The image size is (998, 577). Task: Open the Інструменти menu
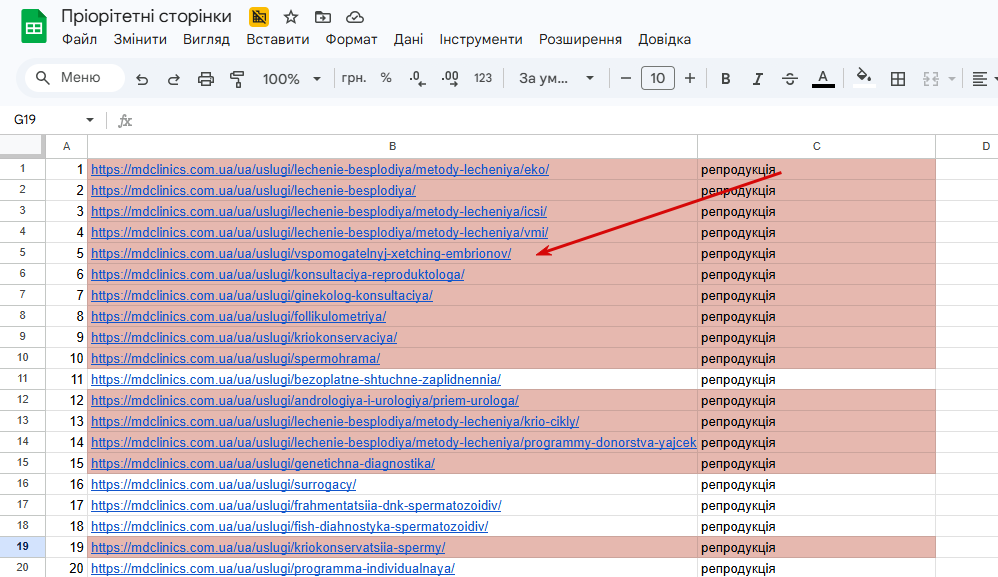481,39
